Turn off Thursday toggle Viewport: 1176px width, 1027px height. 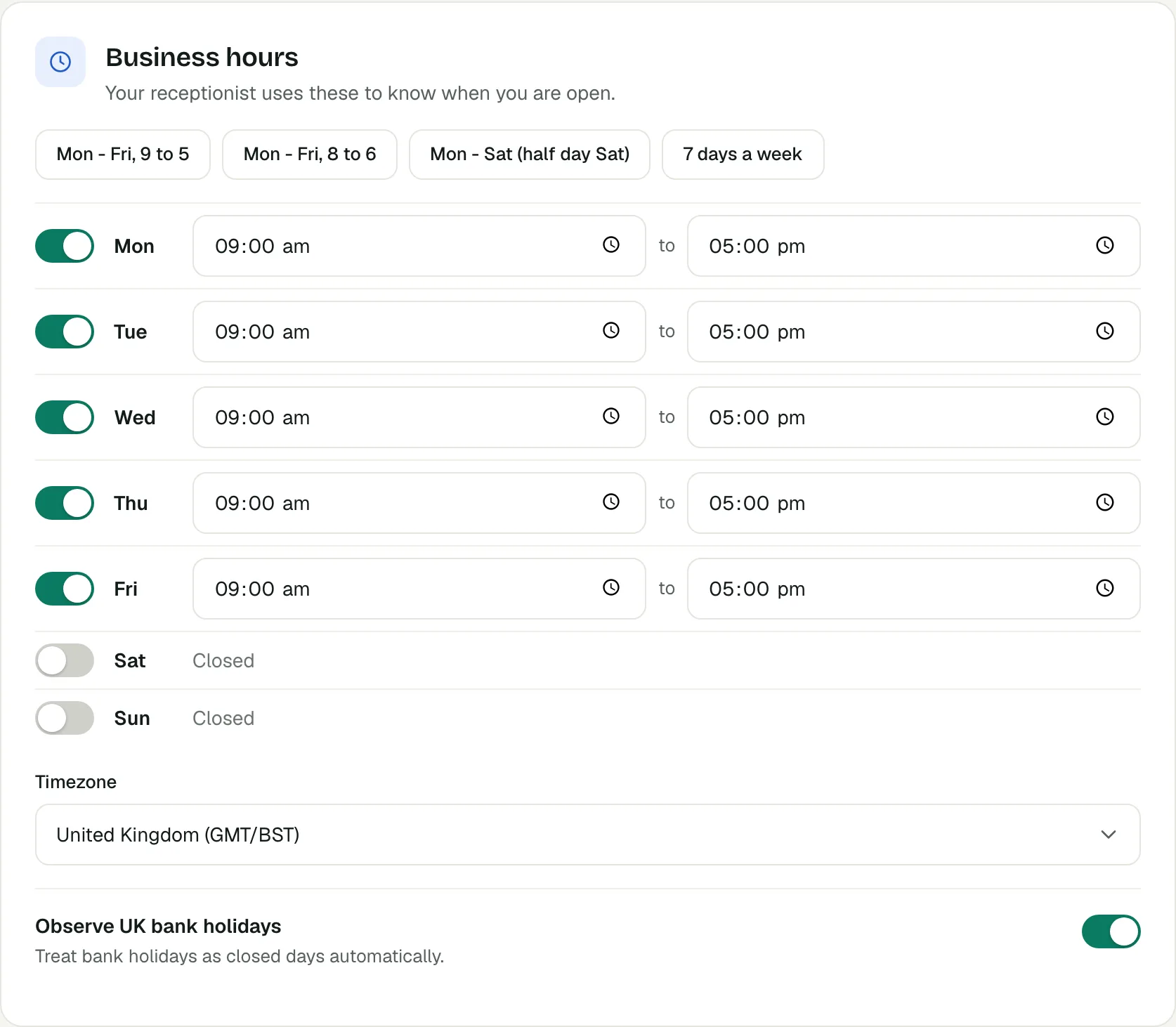click(x=65, y=503)
